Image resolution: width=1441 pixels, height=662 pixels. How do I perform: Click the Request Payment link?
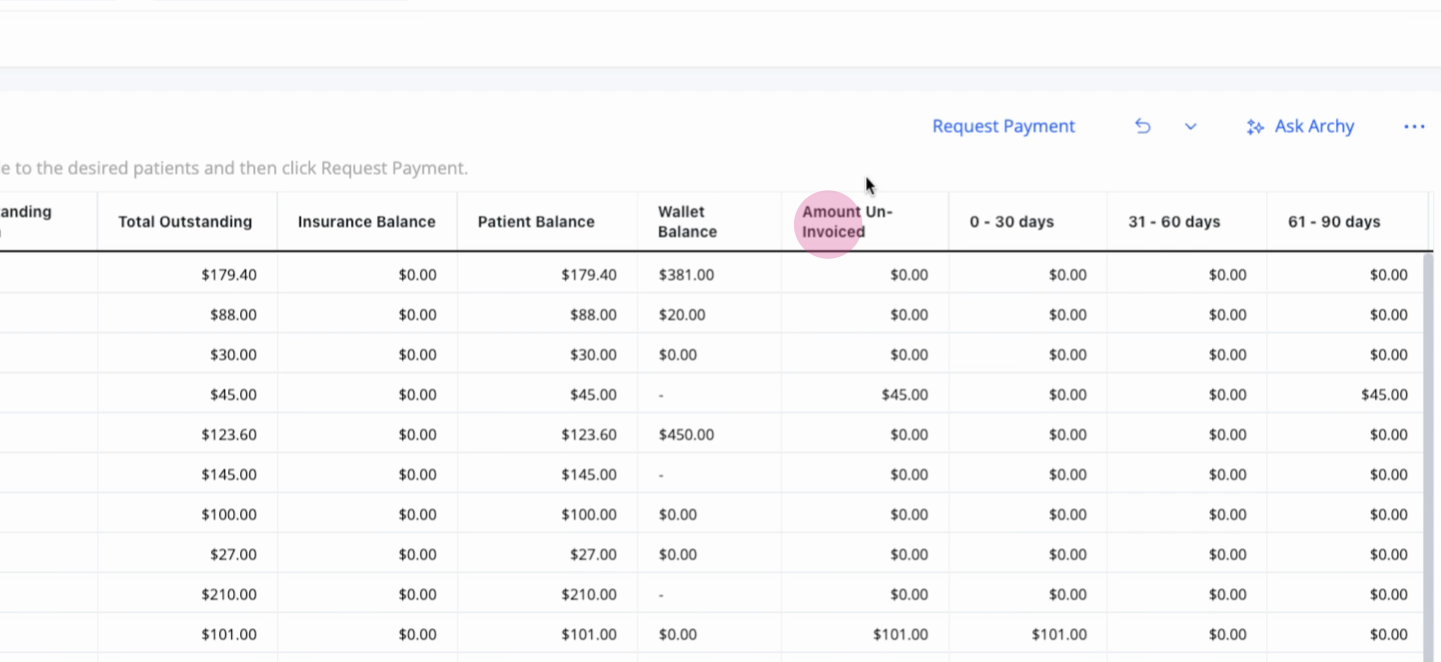(x=1003, y=126)
